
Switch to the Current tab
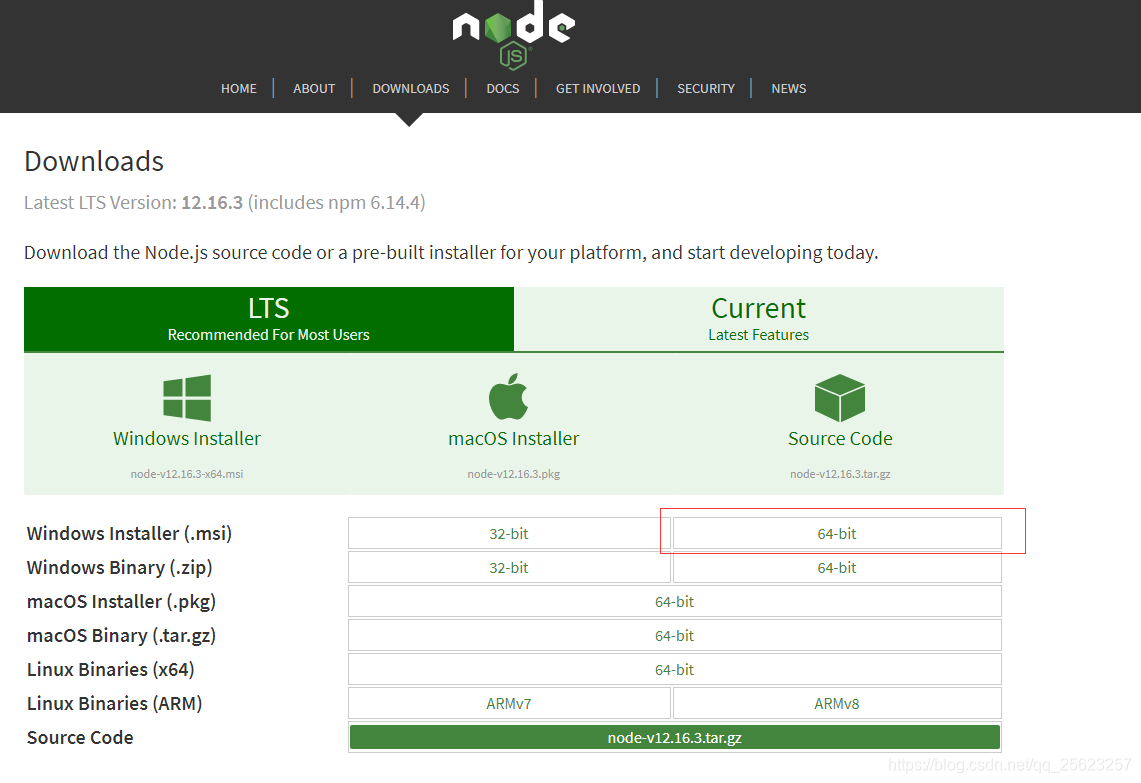tap(759, 319)
